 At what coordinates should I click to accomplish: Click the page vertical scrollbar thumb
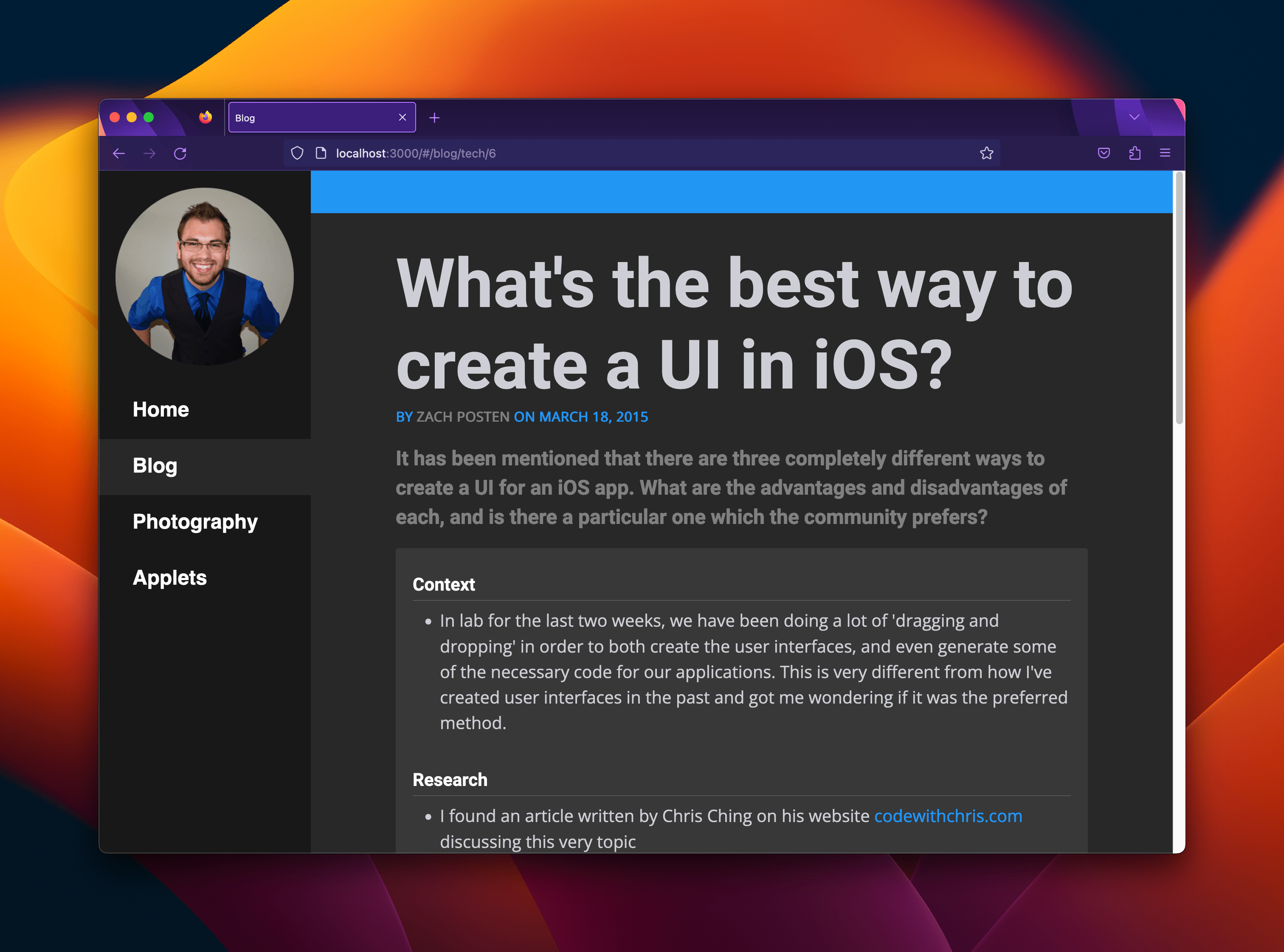[1179, 298]
